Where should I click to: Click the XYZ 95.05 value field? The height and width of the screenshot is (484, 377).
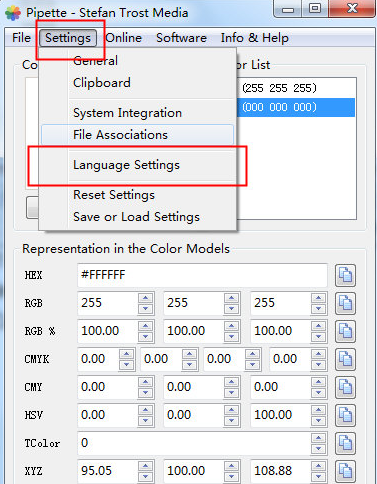(x=108, y=471)
